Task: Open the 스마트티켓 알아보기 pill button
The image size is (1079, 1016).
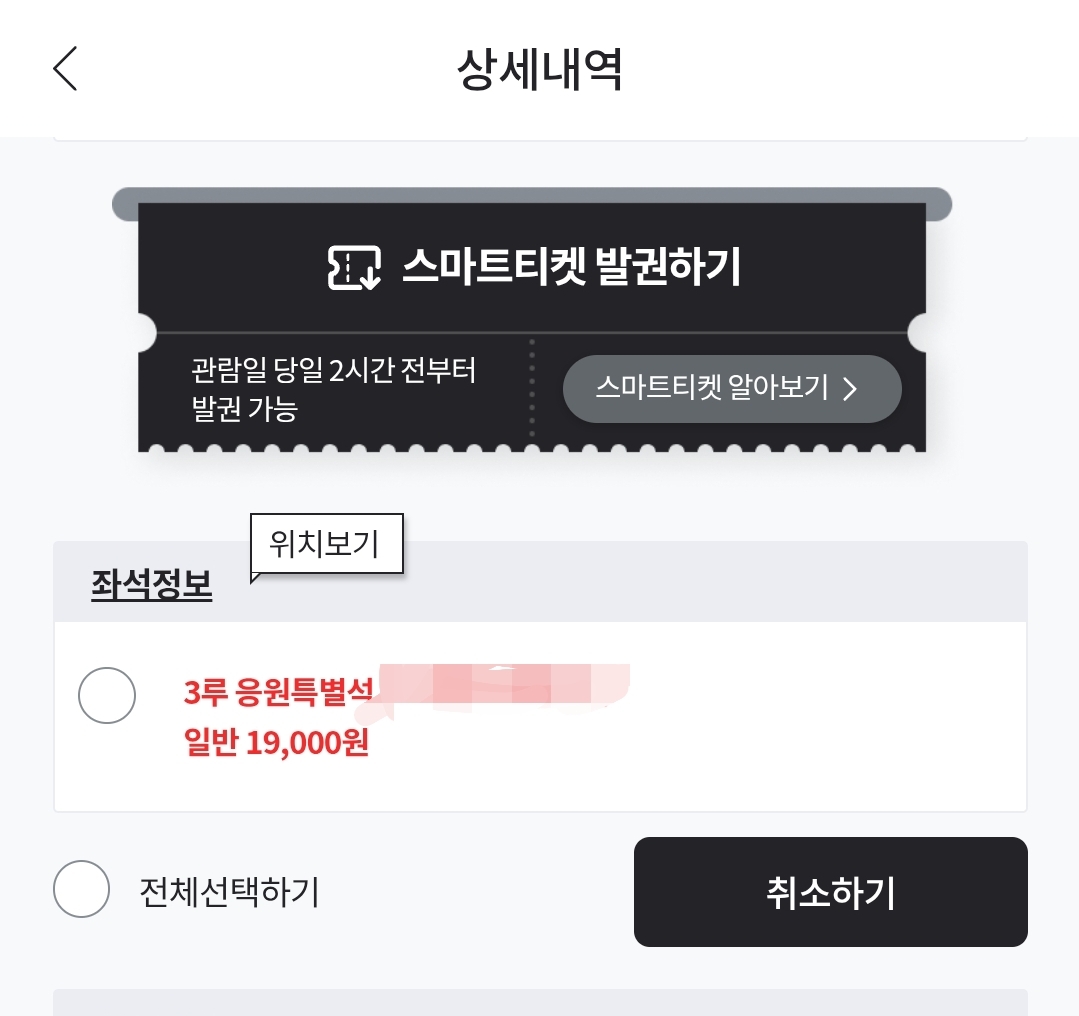Action: (732, 388)
